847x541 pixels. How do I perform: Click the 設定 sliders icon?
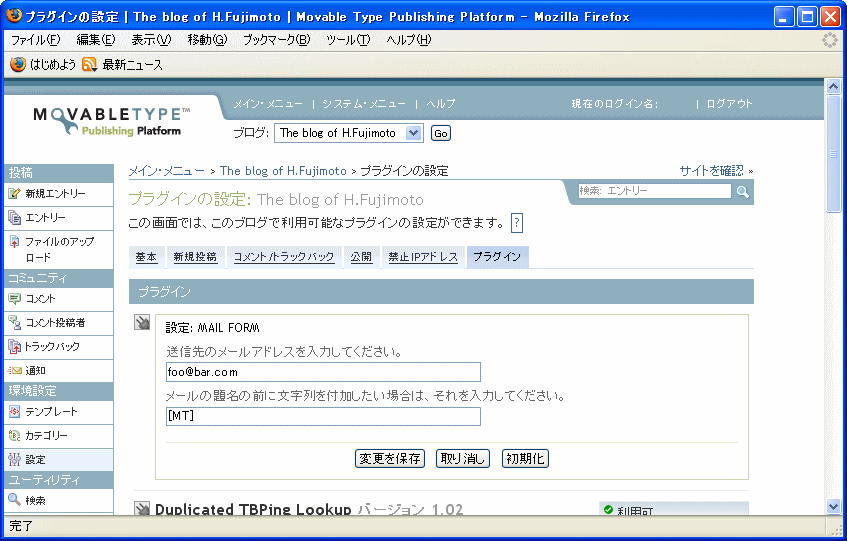pyautogui.click(x=15, y=459)
